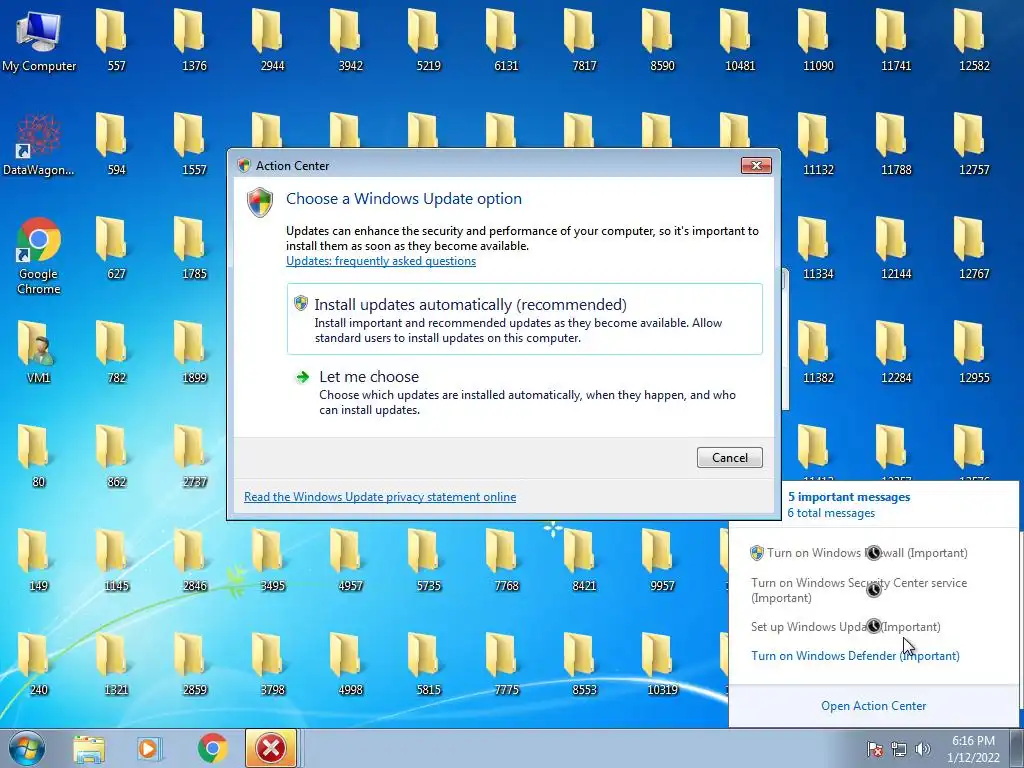Screen dimensions: 1024x768
Task: Select folder 7817 on the desktop
Action: (584, 40)
